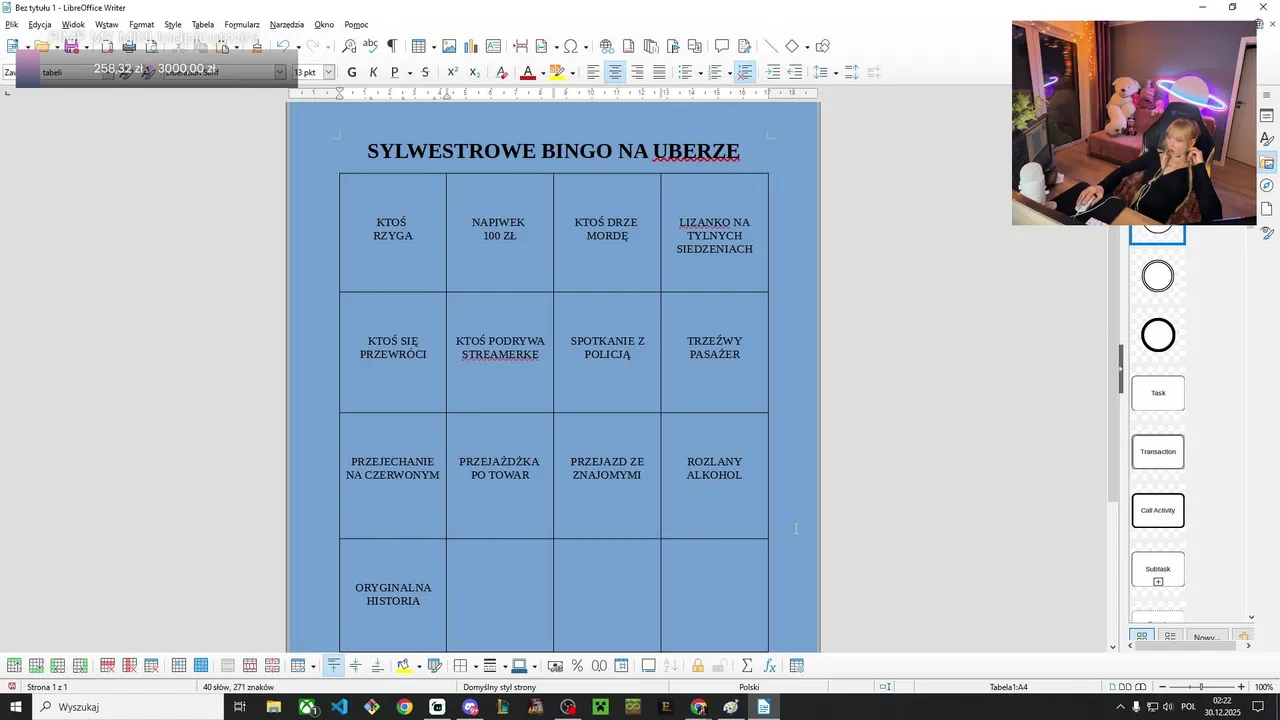Open the Format menu
The width and height of the screenshot is (1280, 720).
tap(141, 24)
